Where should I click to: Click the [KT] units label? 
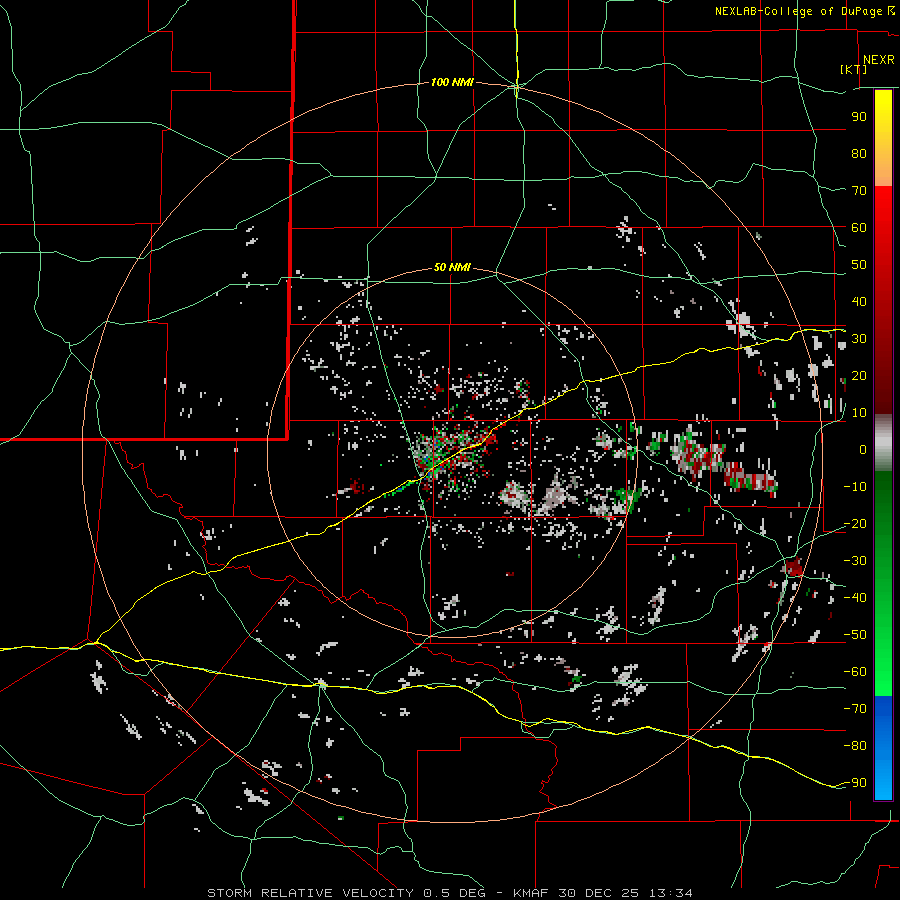point(853,69)
